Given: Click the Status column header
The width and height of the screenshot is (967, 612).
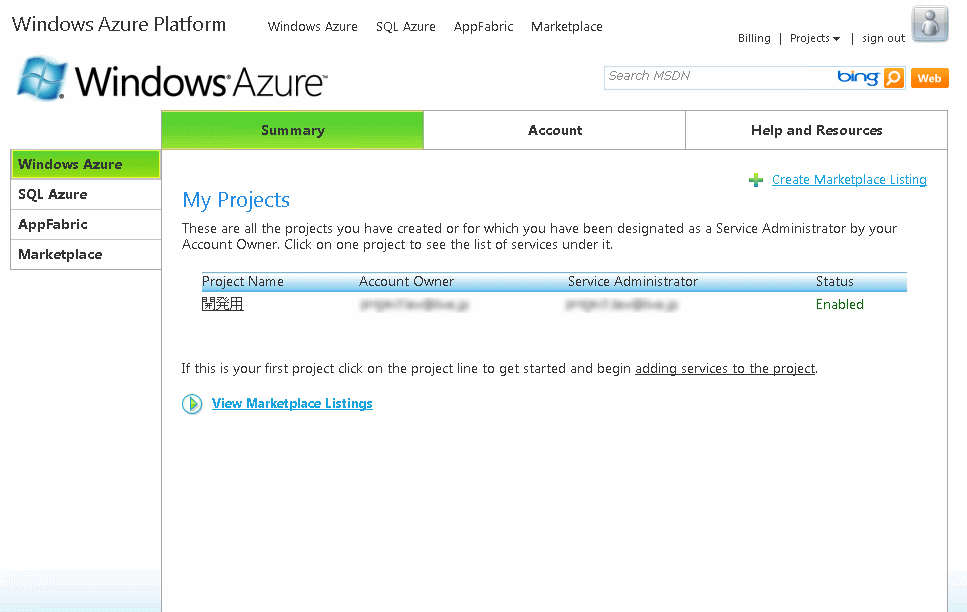Looking at the screenshot, I should [x=834, y=281].
